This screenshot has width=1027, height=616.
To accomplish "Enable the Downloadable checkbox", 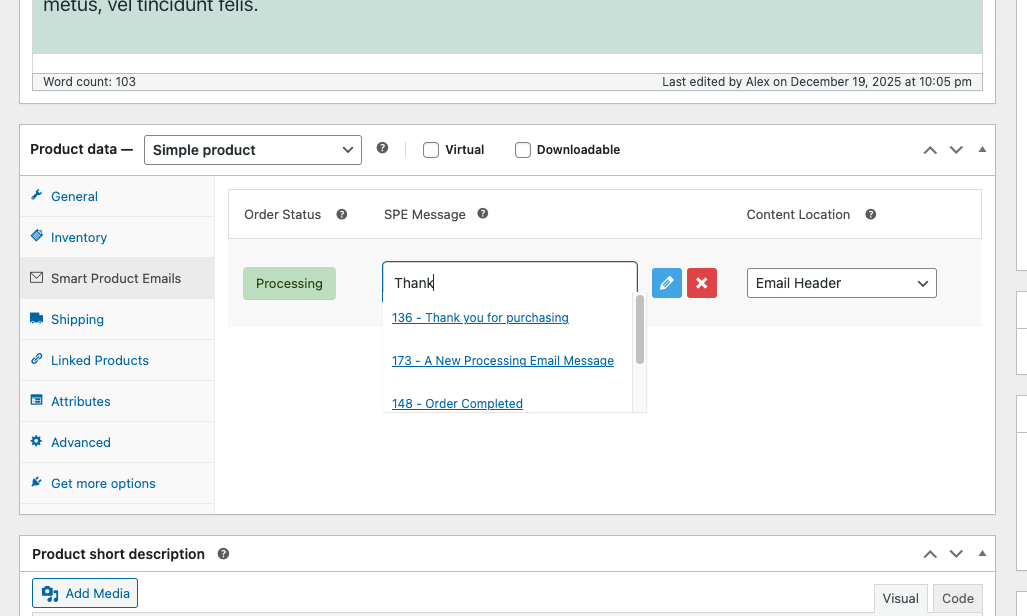I will (x=523, y=150).
